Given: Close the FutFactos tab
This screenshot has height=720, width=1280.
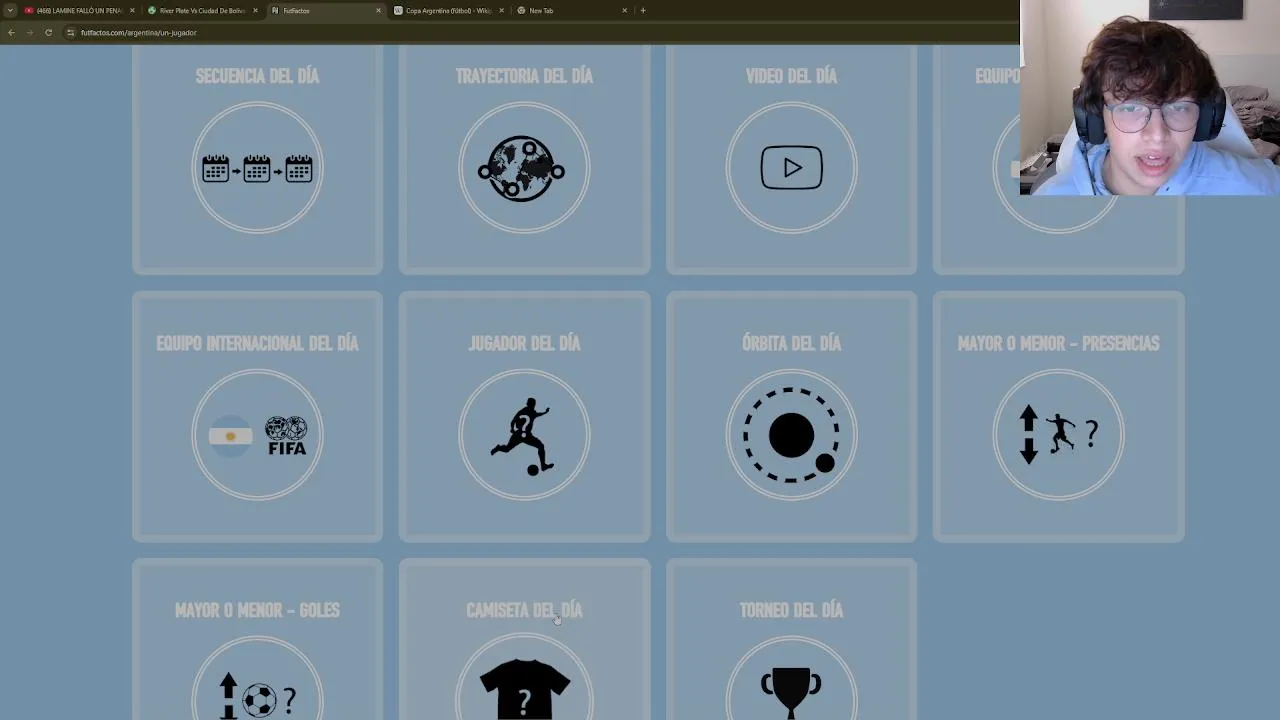Looking at the screenshot, I should pyautogui.click(x=378, y=10).
